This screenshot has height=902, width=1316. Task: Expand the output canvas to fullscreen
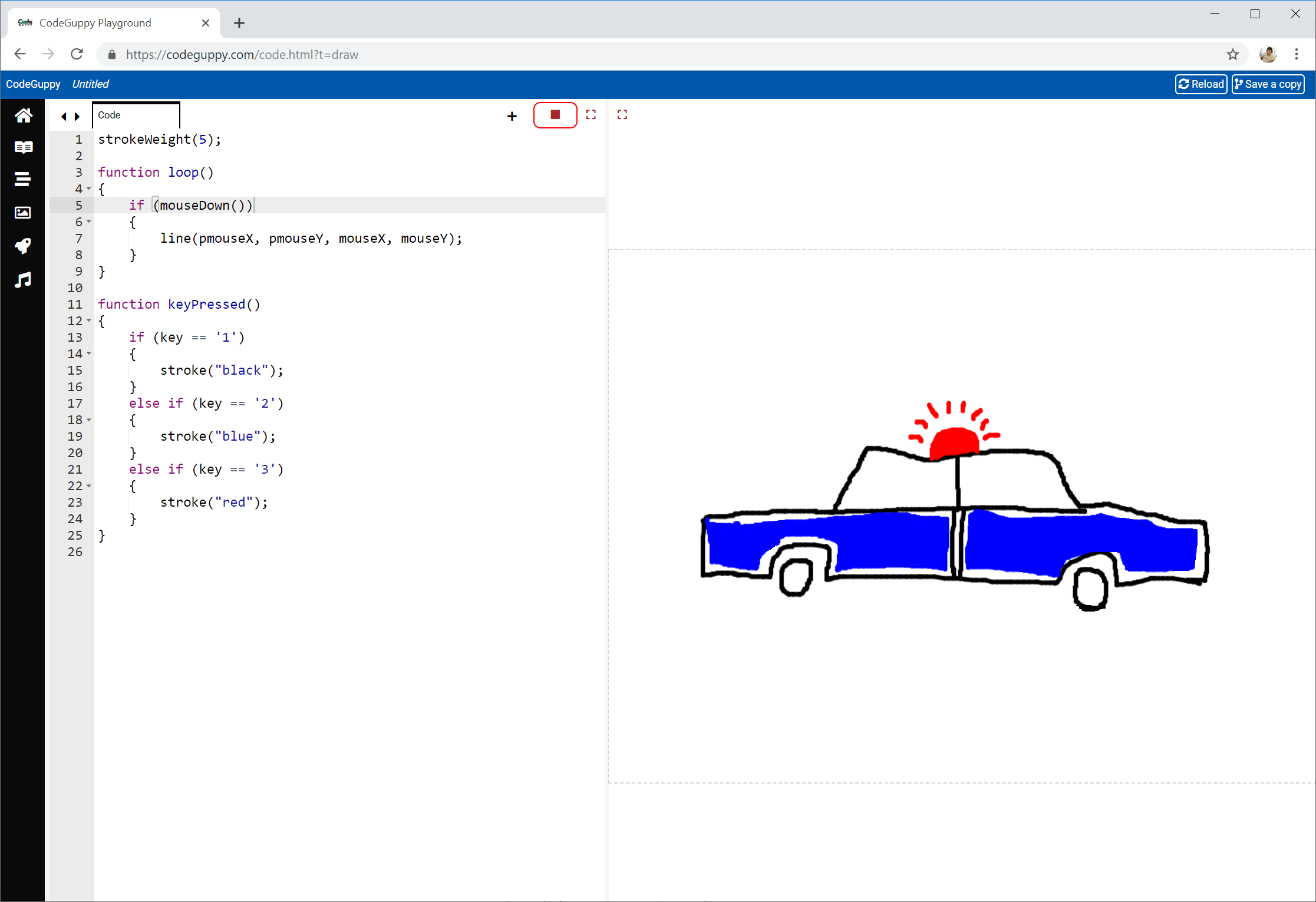point(622,115)
